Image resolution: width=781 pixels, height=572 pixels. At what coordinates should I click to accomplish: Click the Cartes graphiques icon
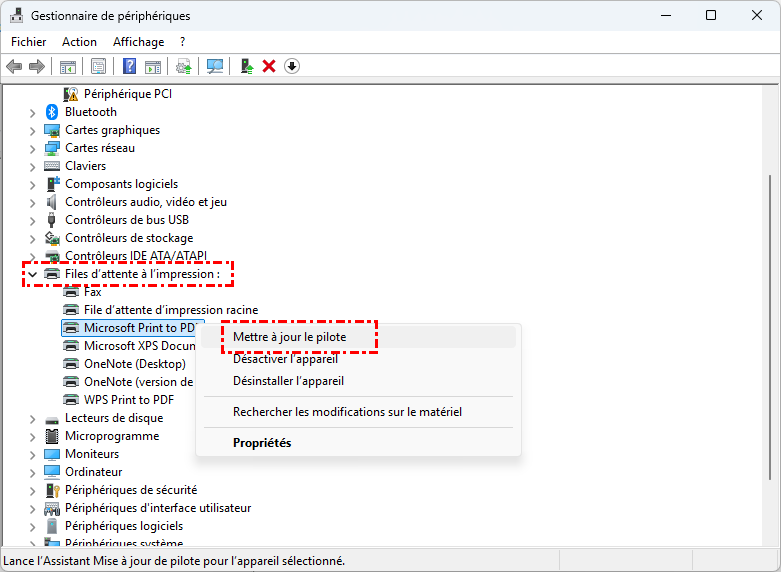[x=52, y=130]
